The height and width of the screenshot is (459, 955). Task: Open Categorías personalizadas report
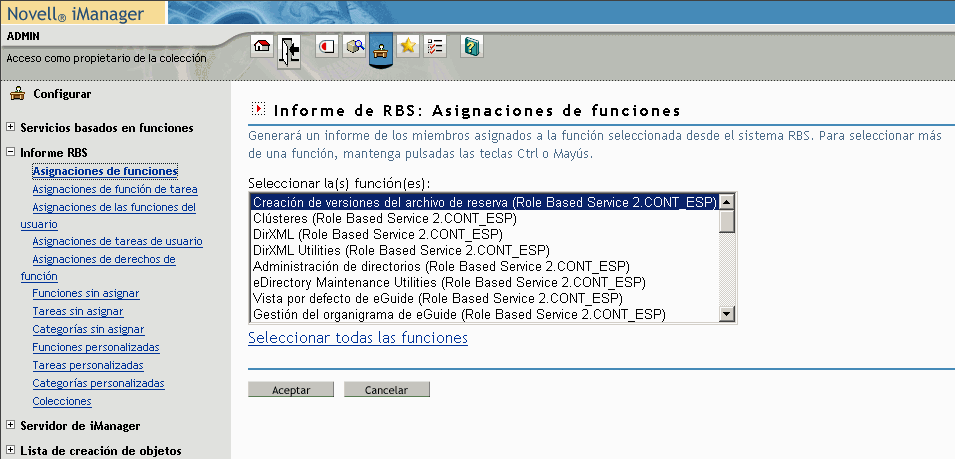[x=98, y=383]
